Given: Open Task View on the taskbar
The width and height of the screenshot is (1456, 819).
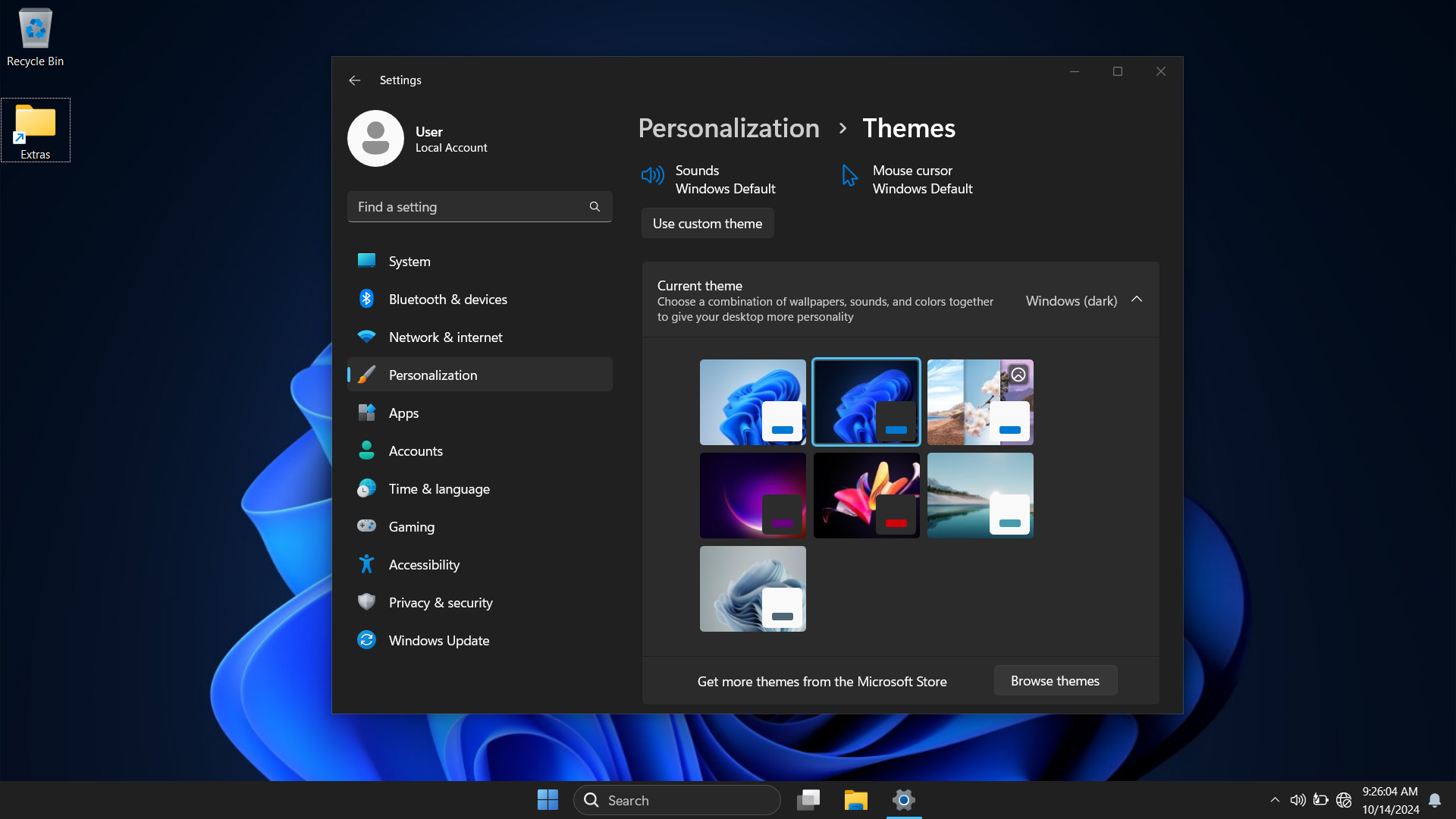Looking at the screenshot, I should pos(808,800).
